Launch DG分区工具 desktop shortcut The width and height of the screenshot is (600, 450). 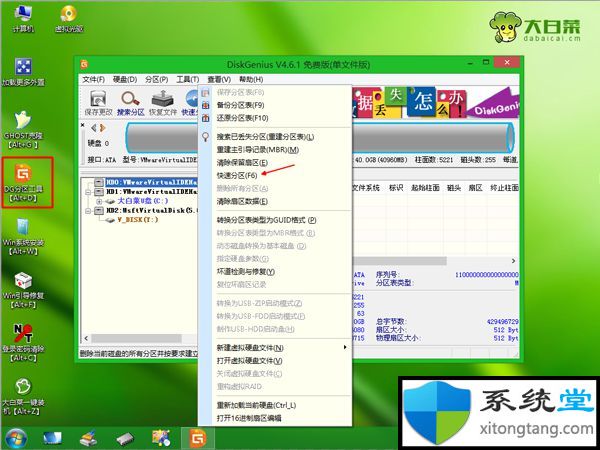point(23,183)
